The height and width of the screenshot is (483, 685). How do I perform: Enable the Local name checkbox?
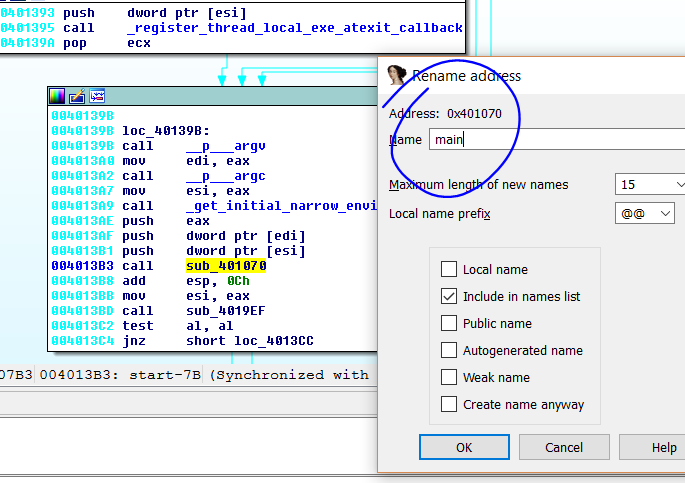pyautogui.click(x=449, y=269)
